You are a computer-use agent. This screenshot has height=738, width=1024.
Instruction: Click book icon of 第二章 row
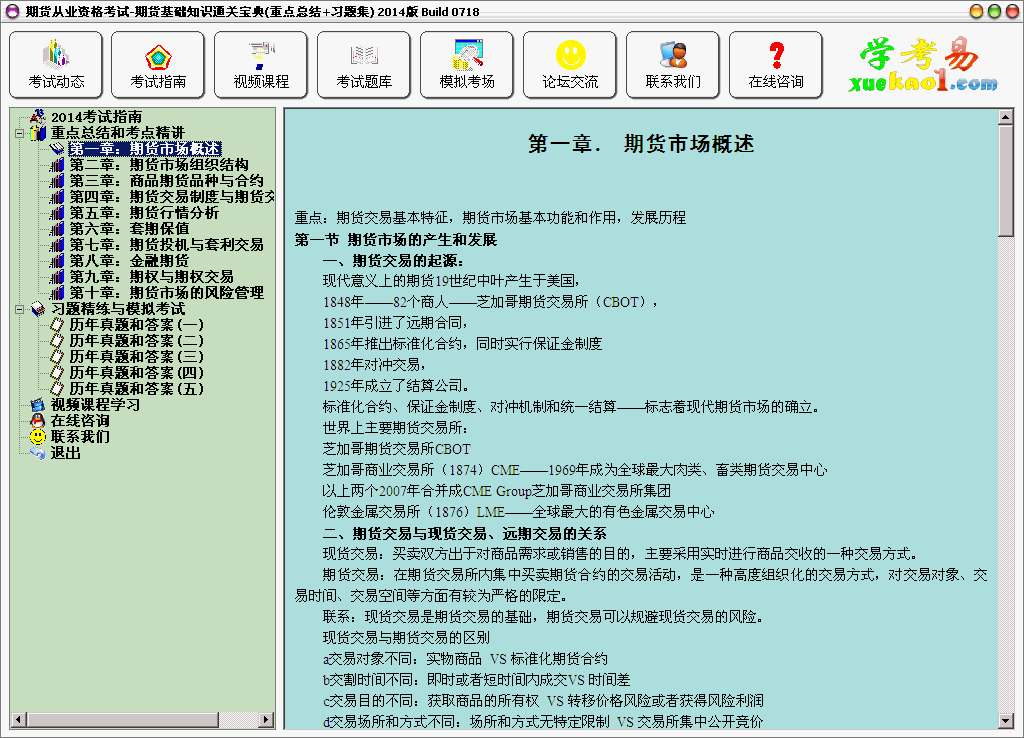click(x=57, y=165)
